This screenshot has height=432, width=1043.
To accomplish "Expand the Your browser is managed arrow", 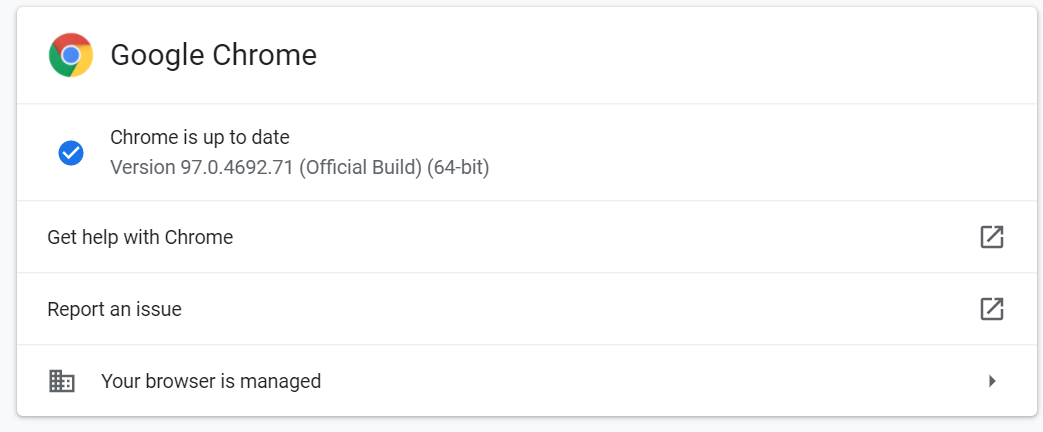I will 992,381.
